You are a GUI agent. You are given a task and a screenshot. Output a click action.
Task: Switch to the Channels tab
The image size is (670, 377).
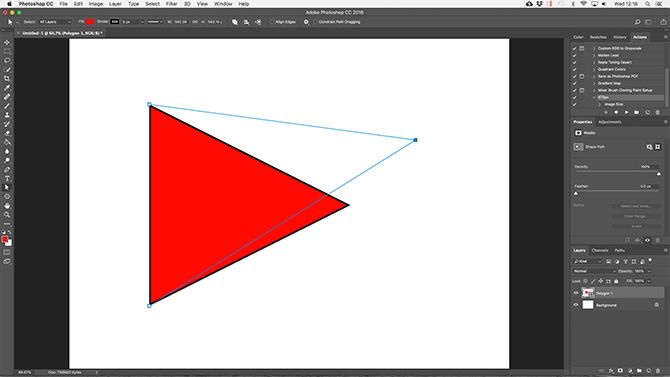pyautogui.click(x=599, y=250)
